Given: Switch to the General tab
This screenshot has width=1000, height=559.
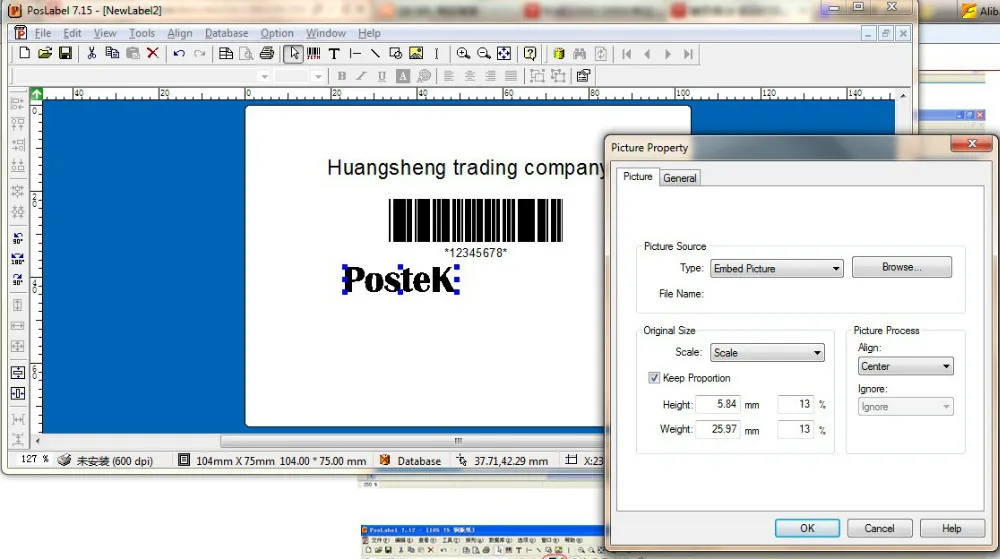Looking at the screenshot, I should pos(680,178).
